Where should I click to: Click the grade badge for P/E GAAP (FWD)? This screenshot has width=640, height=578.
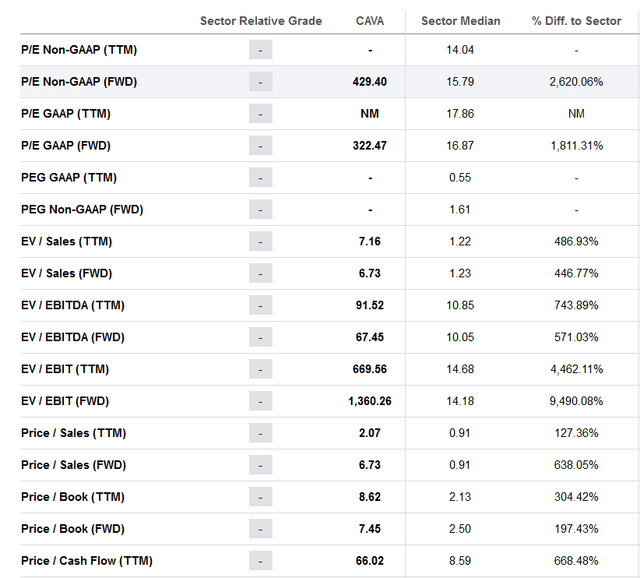click(260, 146)
